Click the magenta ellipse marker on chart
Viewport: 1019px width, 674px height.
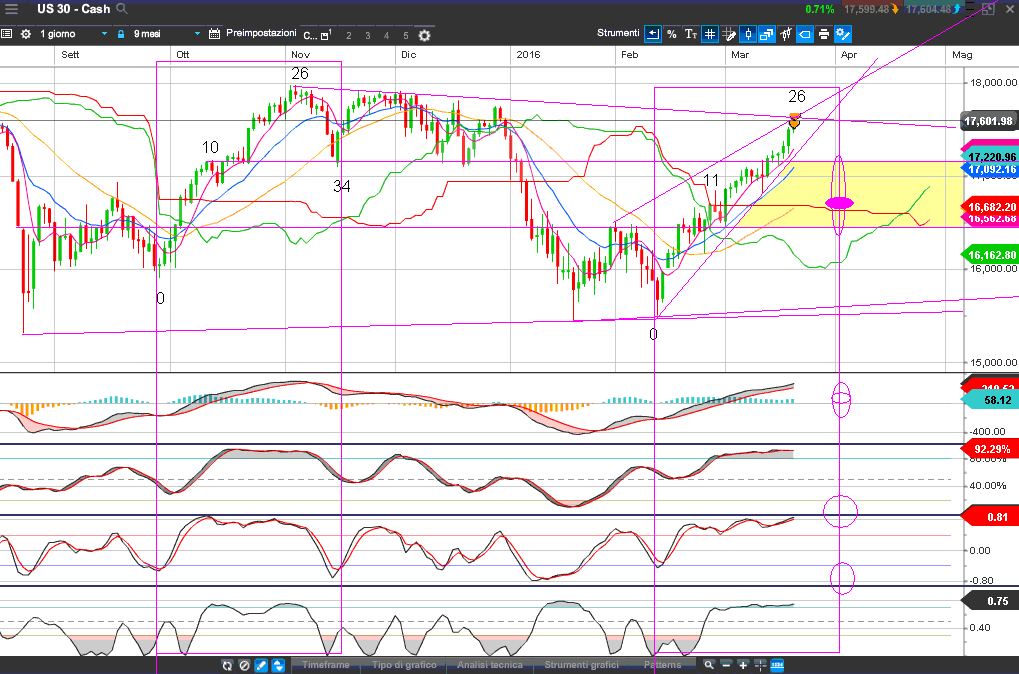point(839,203)
